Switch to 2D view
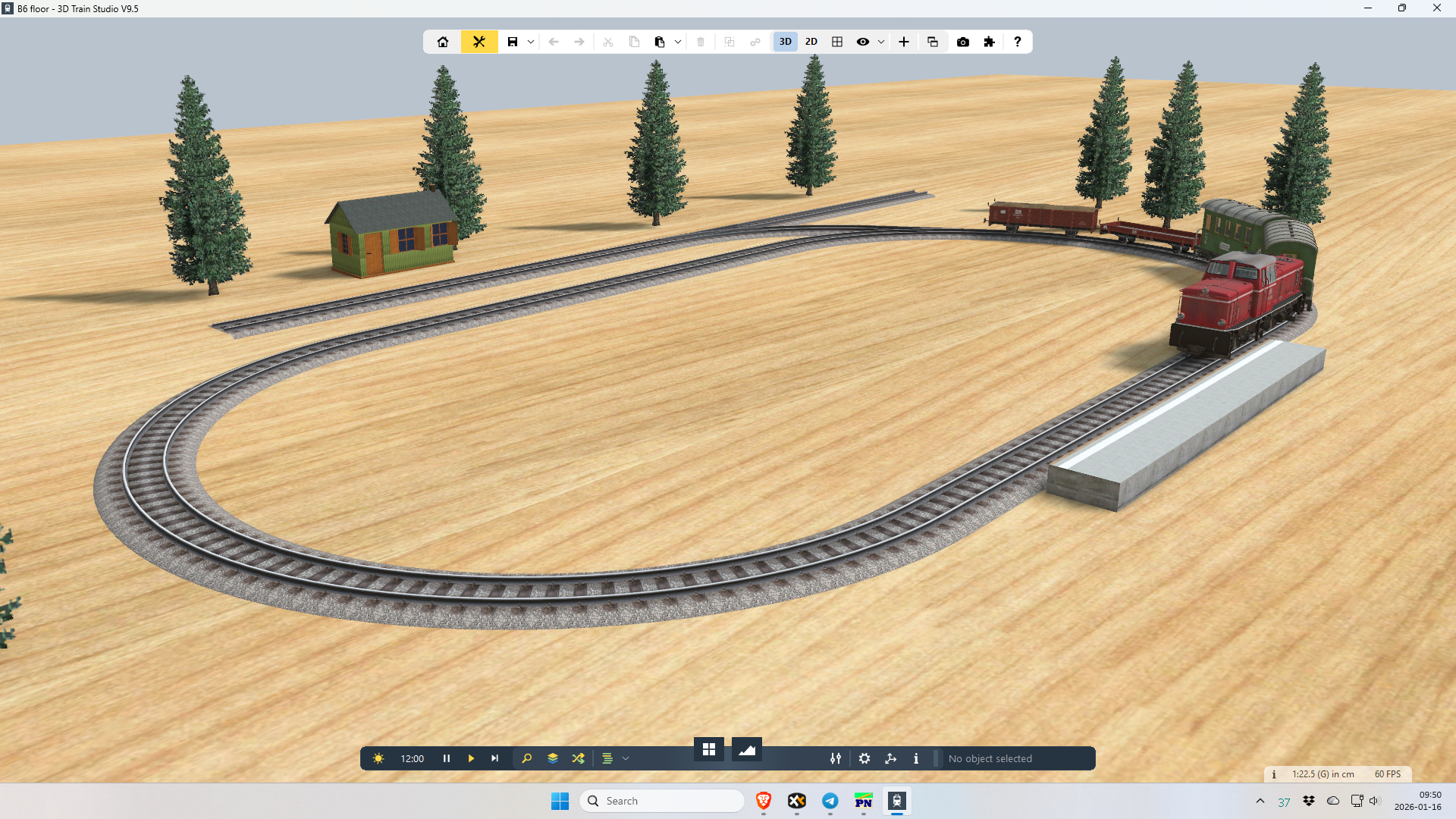Screen dimensions: 1456x819 click(x=811, y=42)
